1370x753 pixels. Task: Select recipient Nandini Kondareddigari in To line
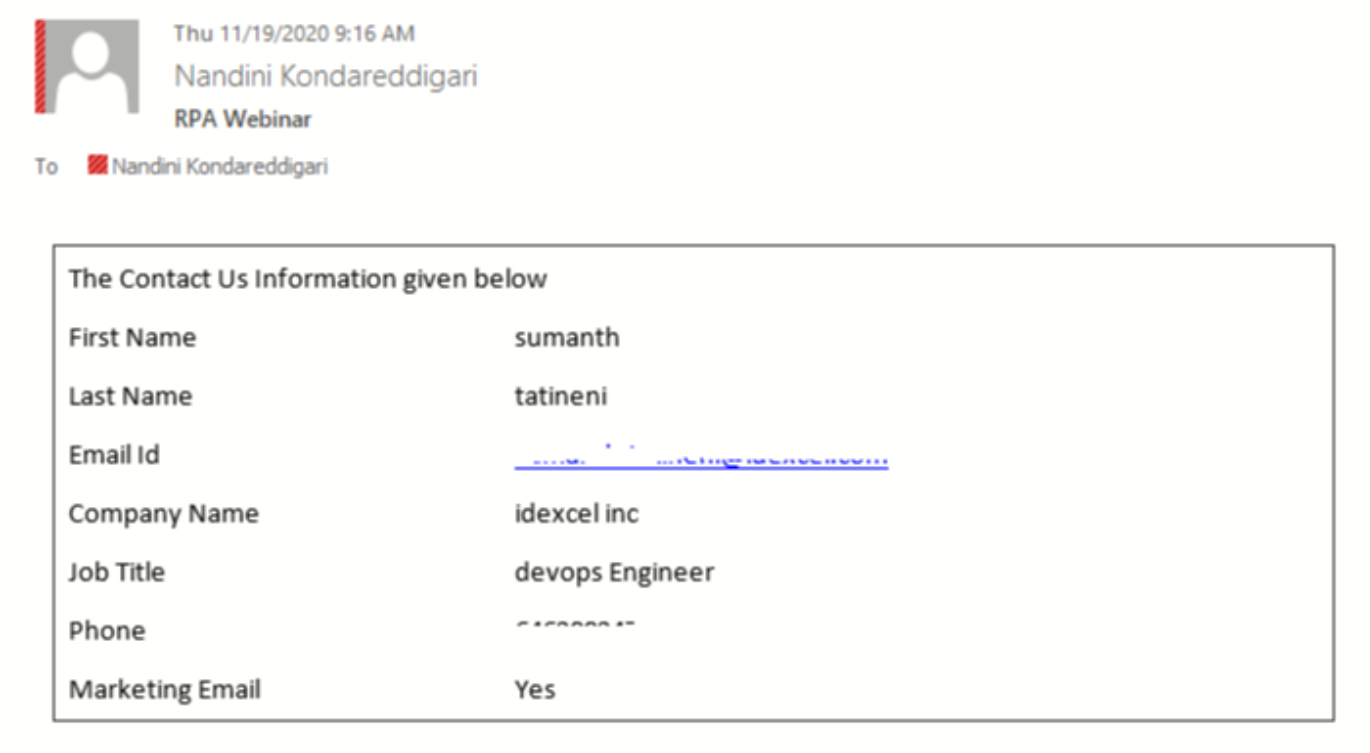pyautogui.click(x=219, y=166)
